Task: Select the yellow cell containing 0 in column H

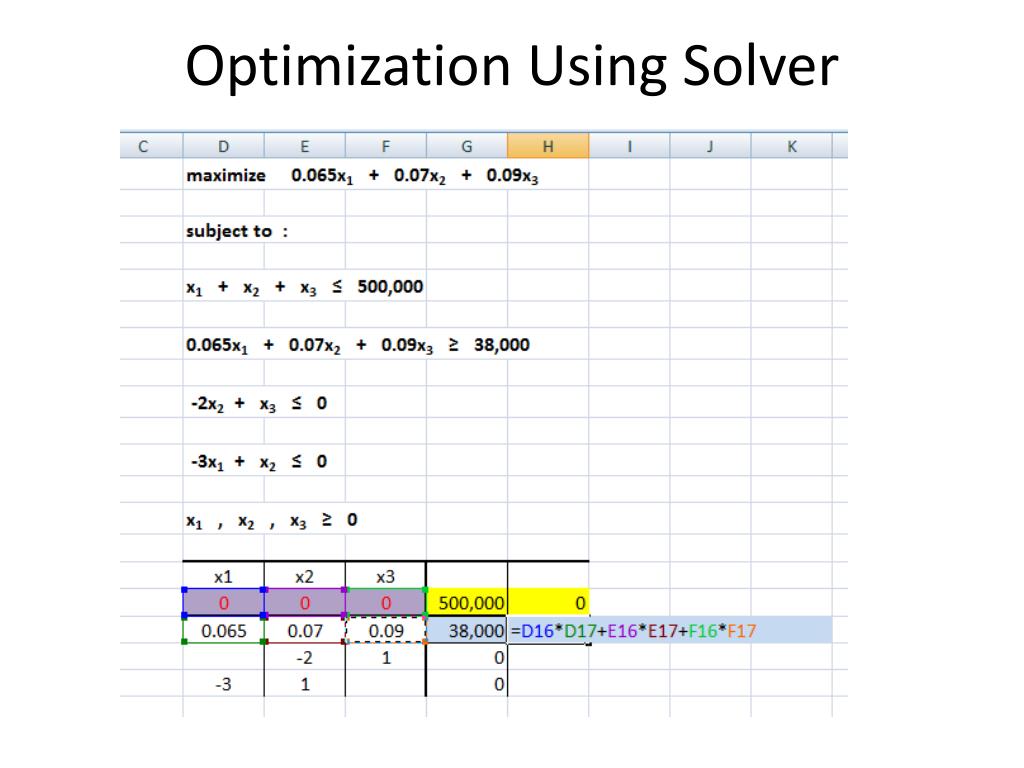Action: coord(548,603)
